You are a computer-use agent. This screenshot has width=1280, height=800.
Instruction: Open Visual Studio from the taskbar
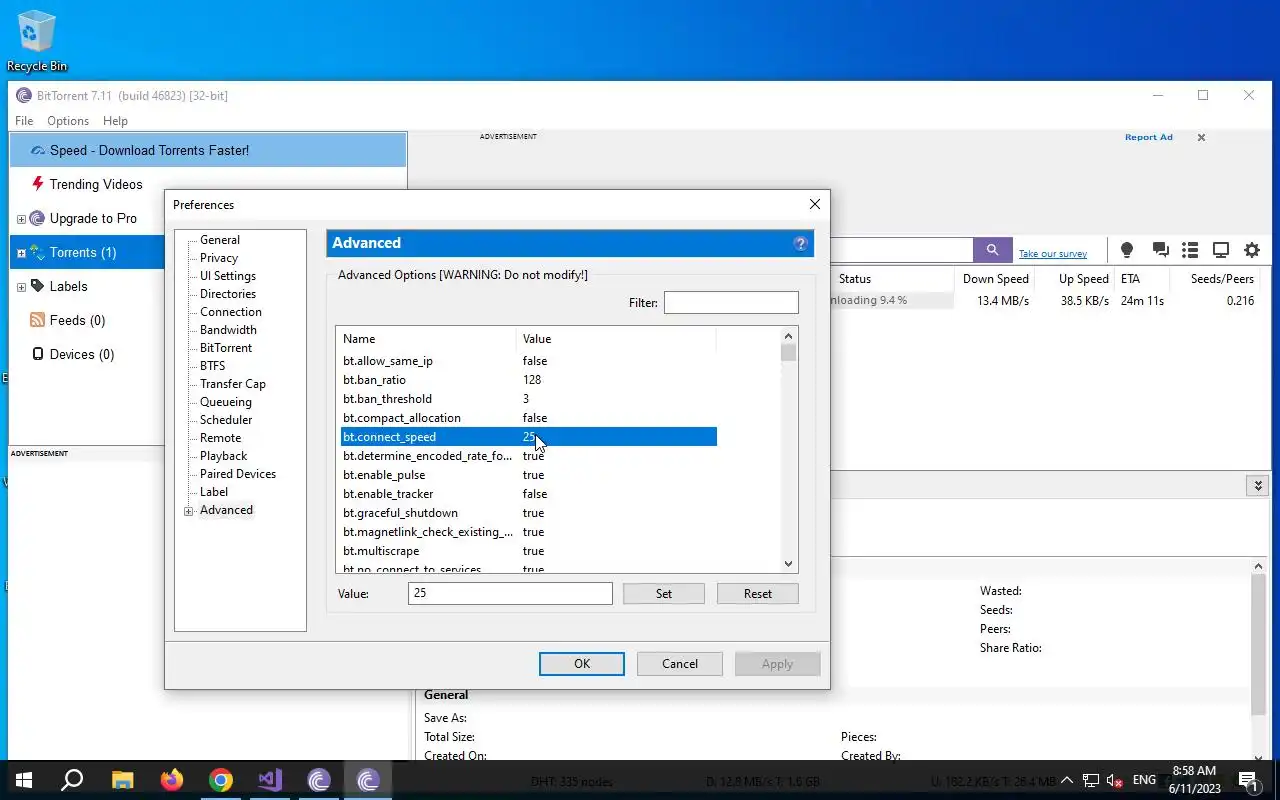(270, 780)
